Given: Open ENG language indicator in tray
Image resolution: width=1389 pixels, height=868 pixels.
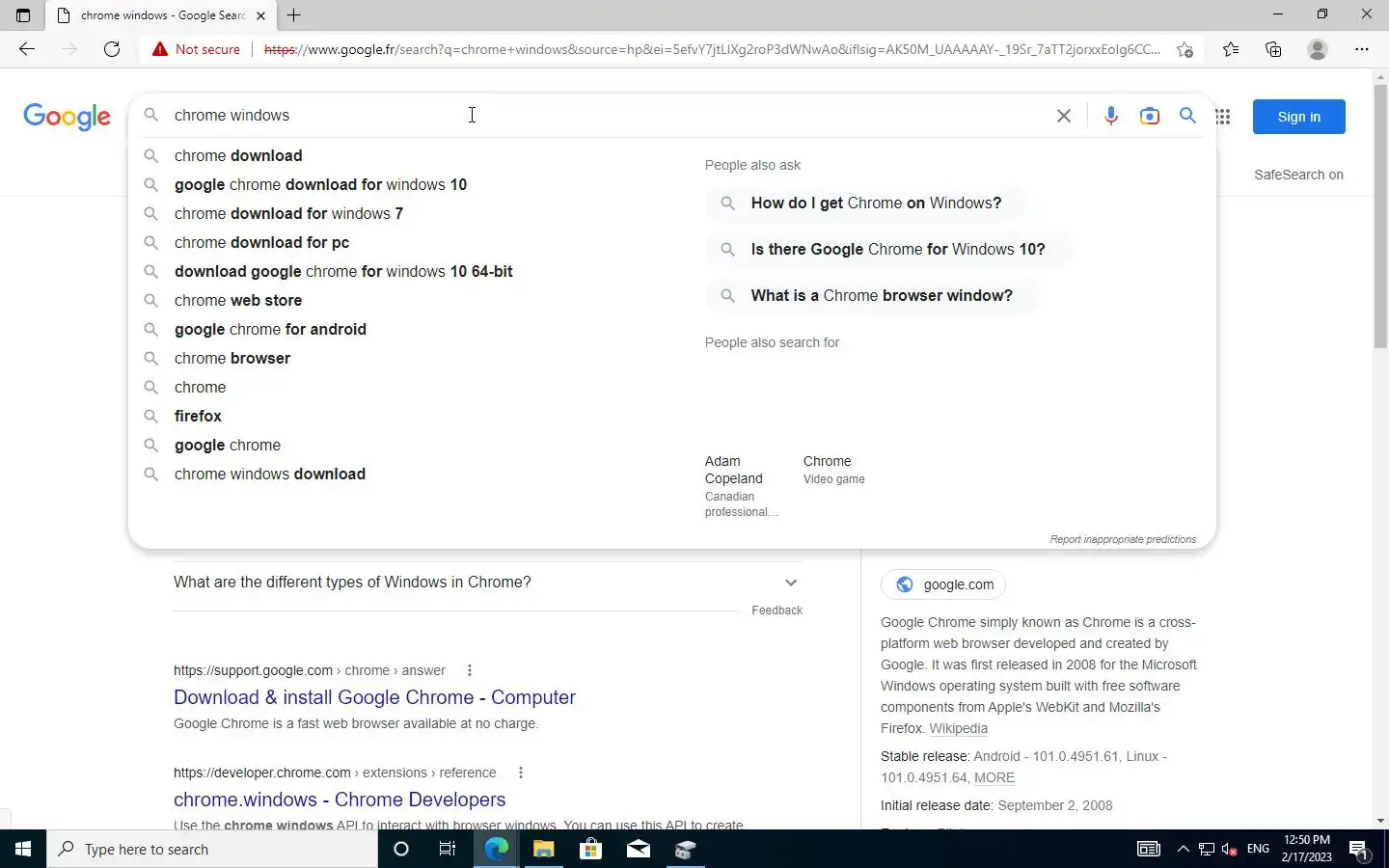Looking at the screenshot, I should [1258, 849].
